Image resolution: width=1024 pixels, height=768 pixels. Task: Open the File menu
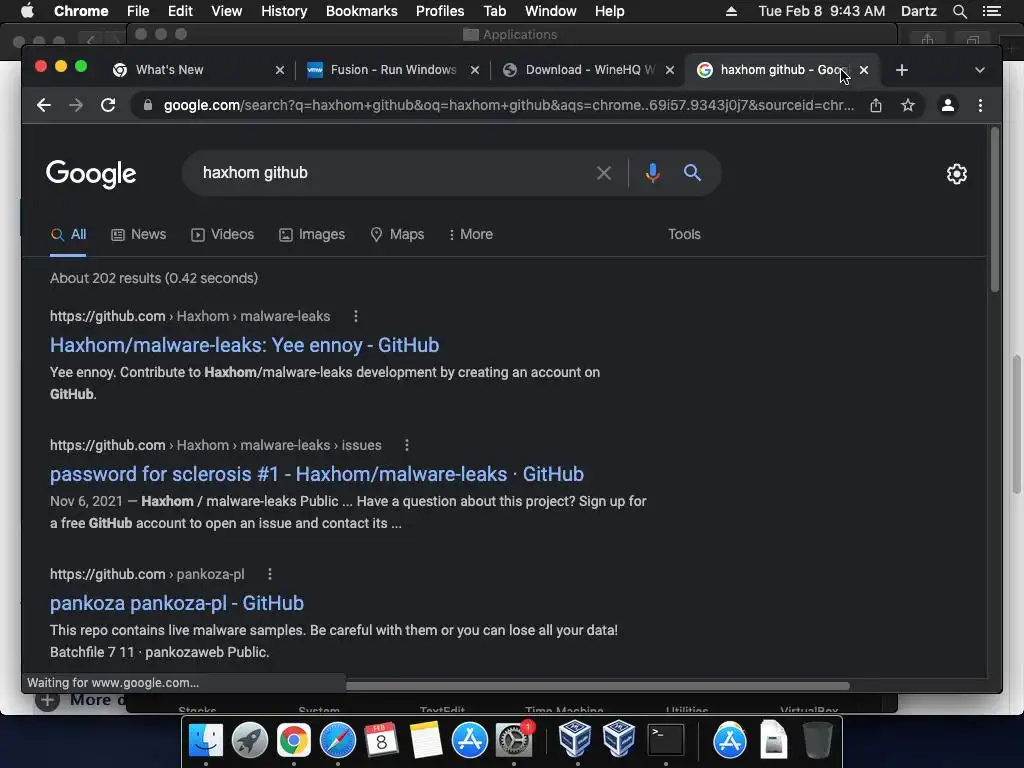click(x=138, y=11)
